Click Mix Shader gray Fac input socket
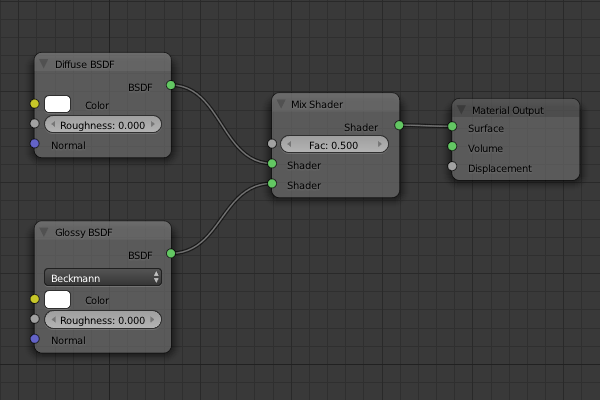The width and height of the screenshot is (600, 400). click(x=272, y=144)
